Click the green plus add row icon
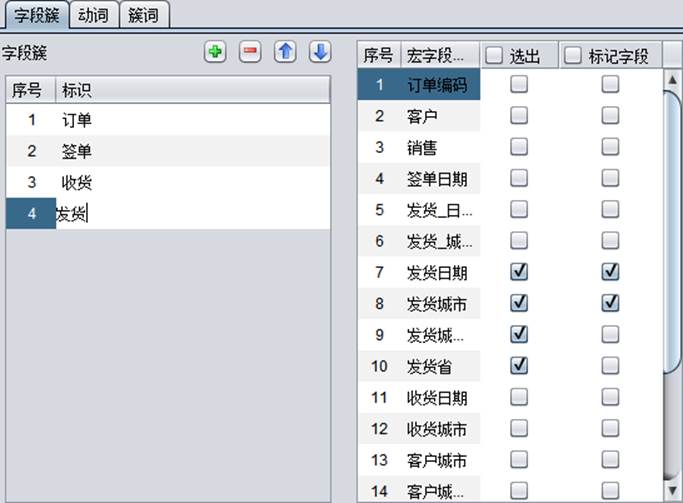Viewport: 683px width, 503px height. 214,53
